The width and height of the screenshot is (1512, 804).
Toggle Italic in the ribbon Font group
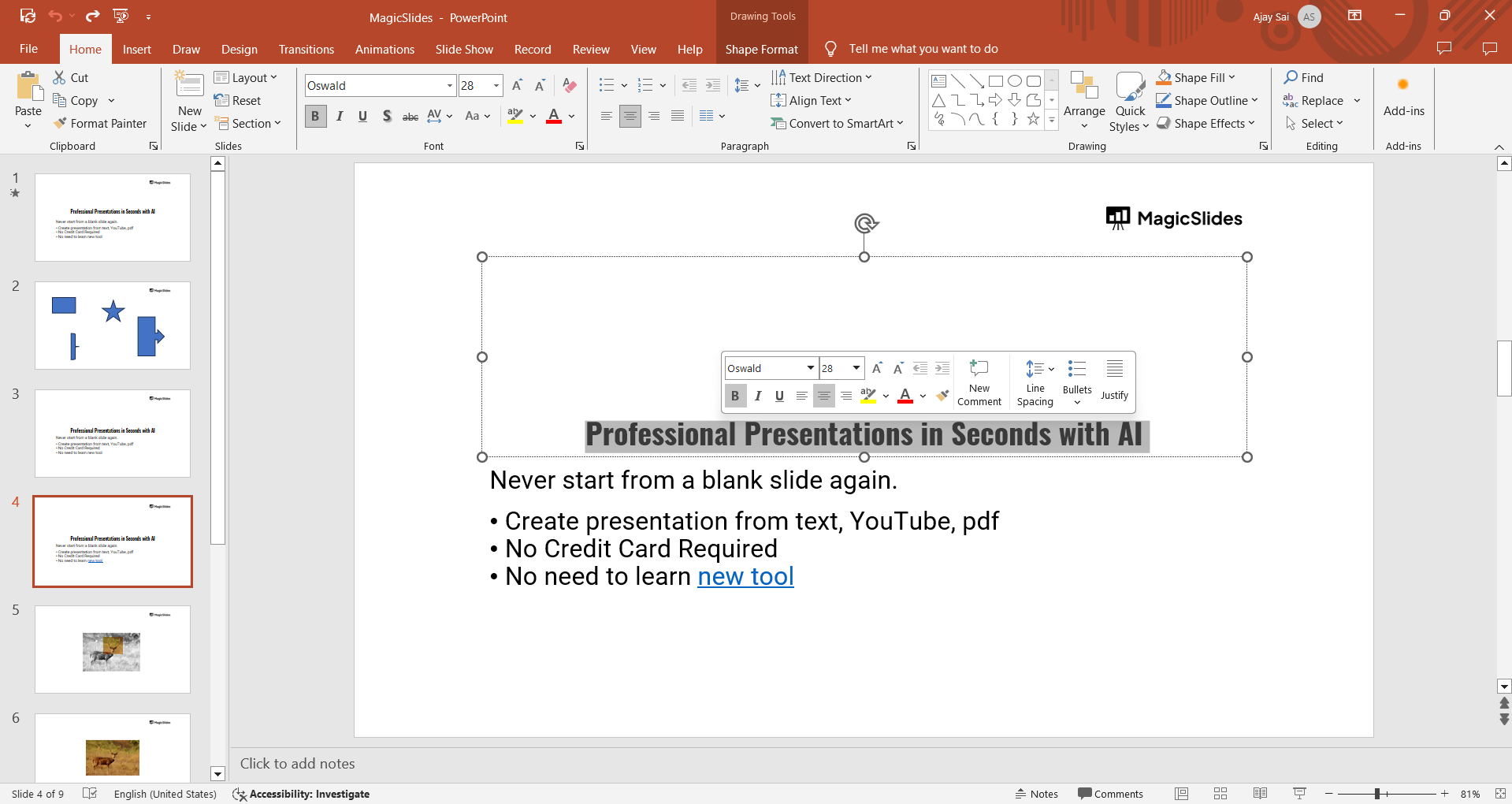pyautogui.click(x=340, y=116)
